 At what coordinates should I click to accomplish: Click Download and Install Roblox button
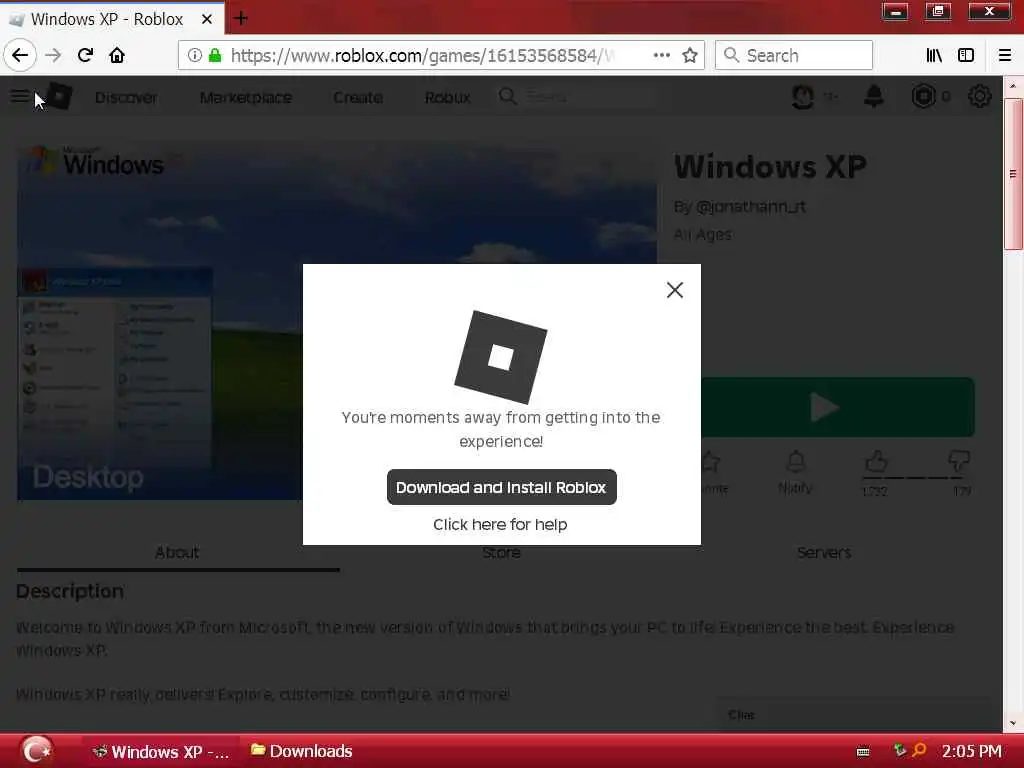(502, 487)
